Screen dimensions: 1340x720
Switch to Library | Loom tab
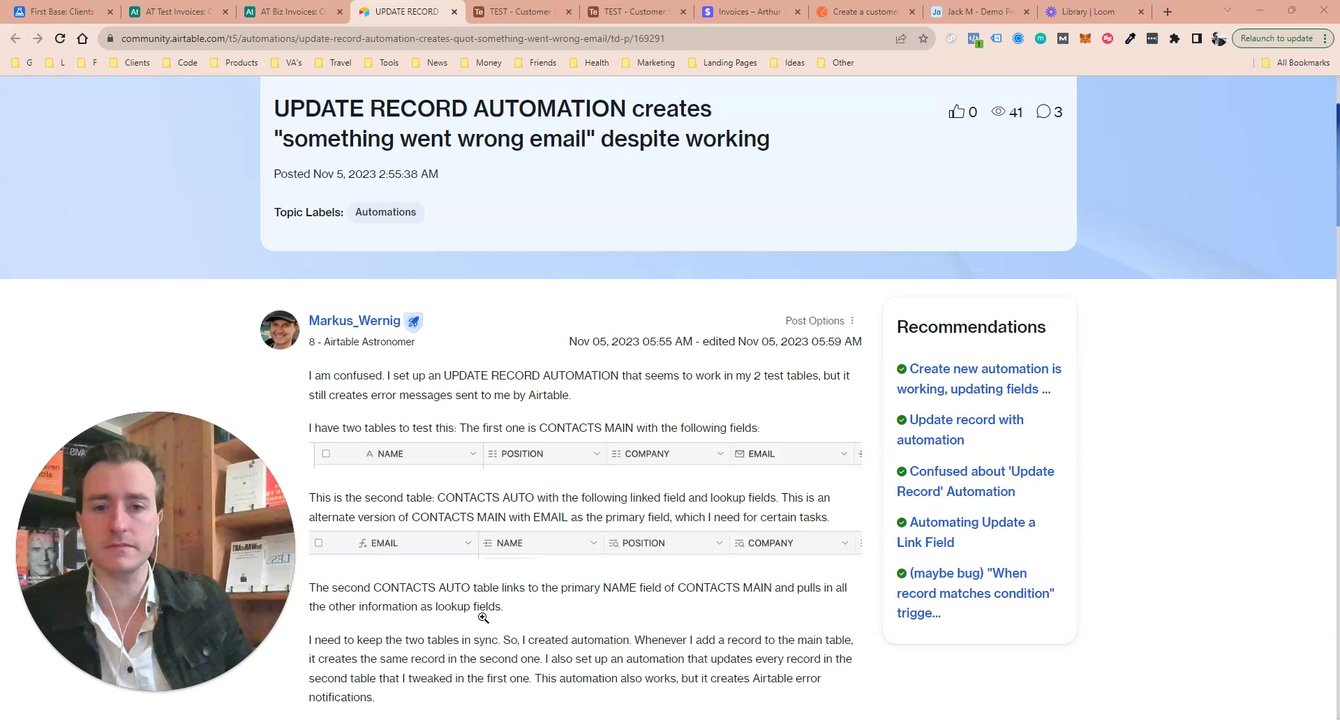tap(1094, 12)
